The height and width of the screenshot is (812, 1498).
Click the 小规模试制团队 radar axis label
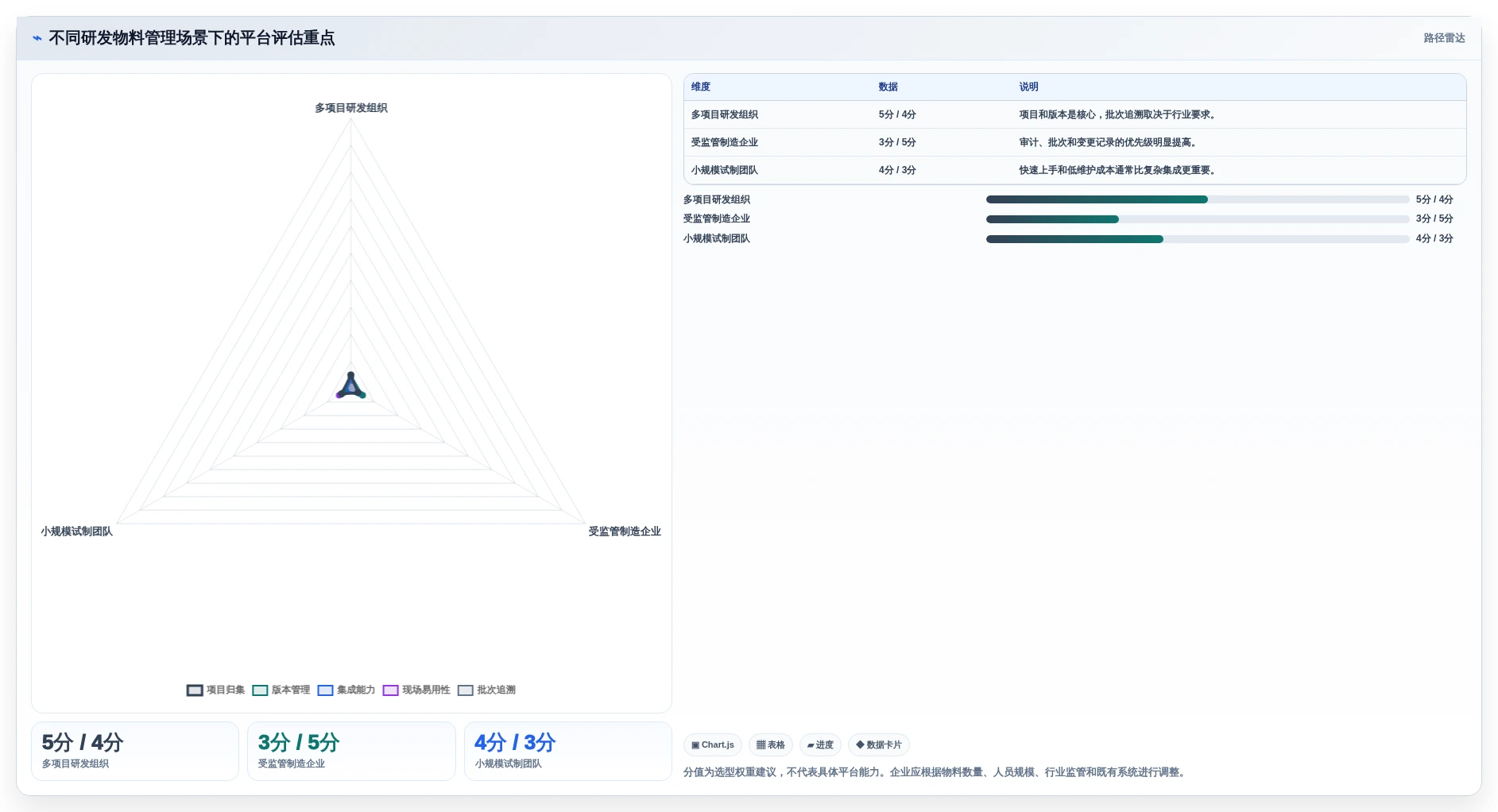click(77, 532)
